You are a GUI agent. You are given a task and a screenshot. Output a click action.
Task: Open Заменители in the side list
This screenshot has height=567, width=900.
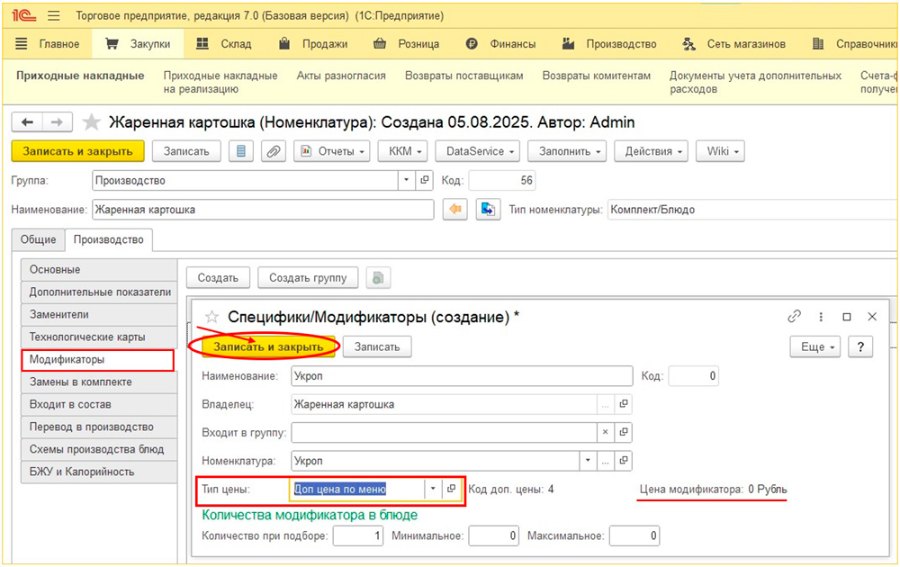tap(99, 314)
